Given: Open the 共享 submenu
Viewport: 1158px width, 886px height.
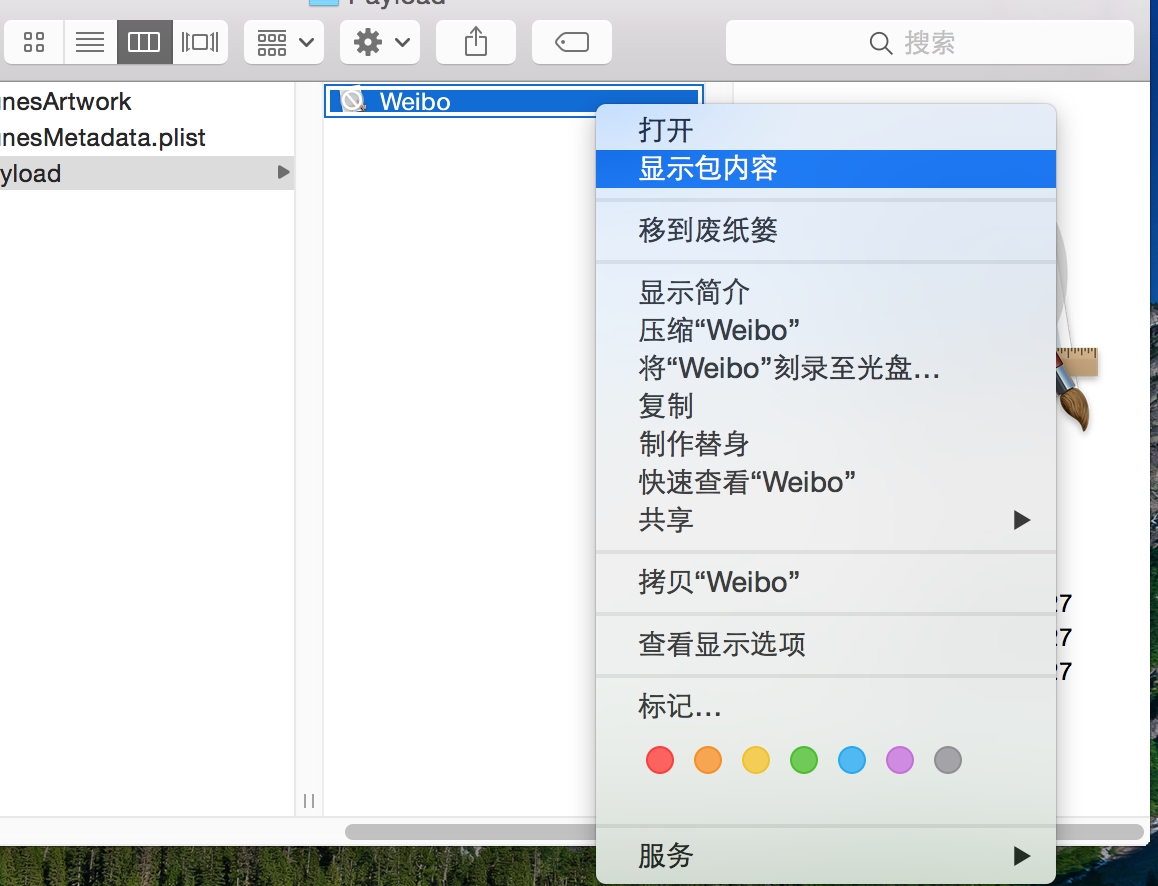Looking at the screenshot, I should [826, 520].
